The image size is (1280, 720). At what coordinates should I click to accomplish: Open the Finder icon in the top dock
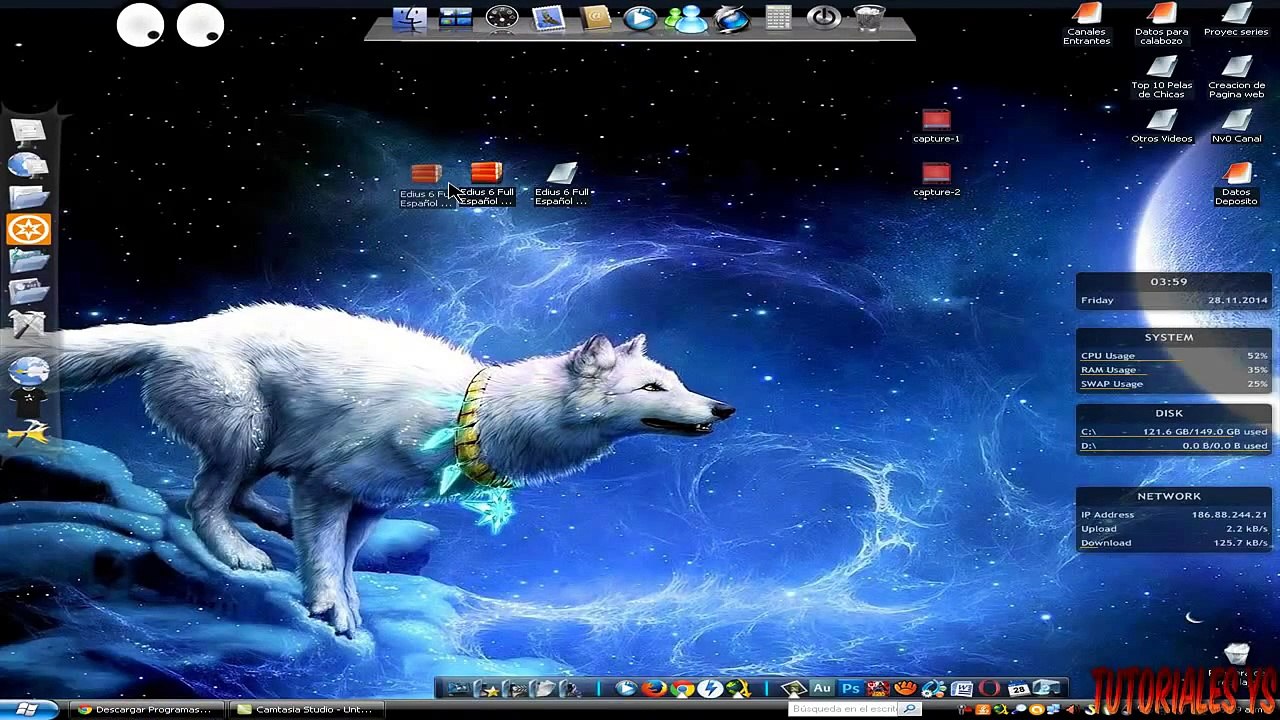[x=409, y=18]
